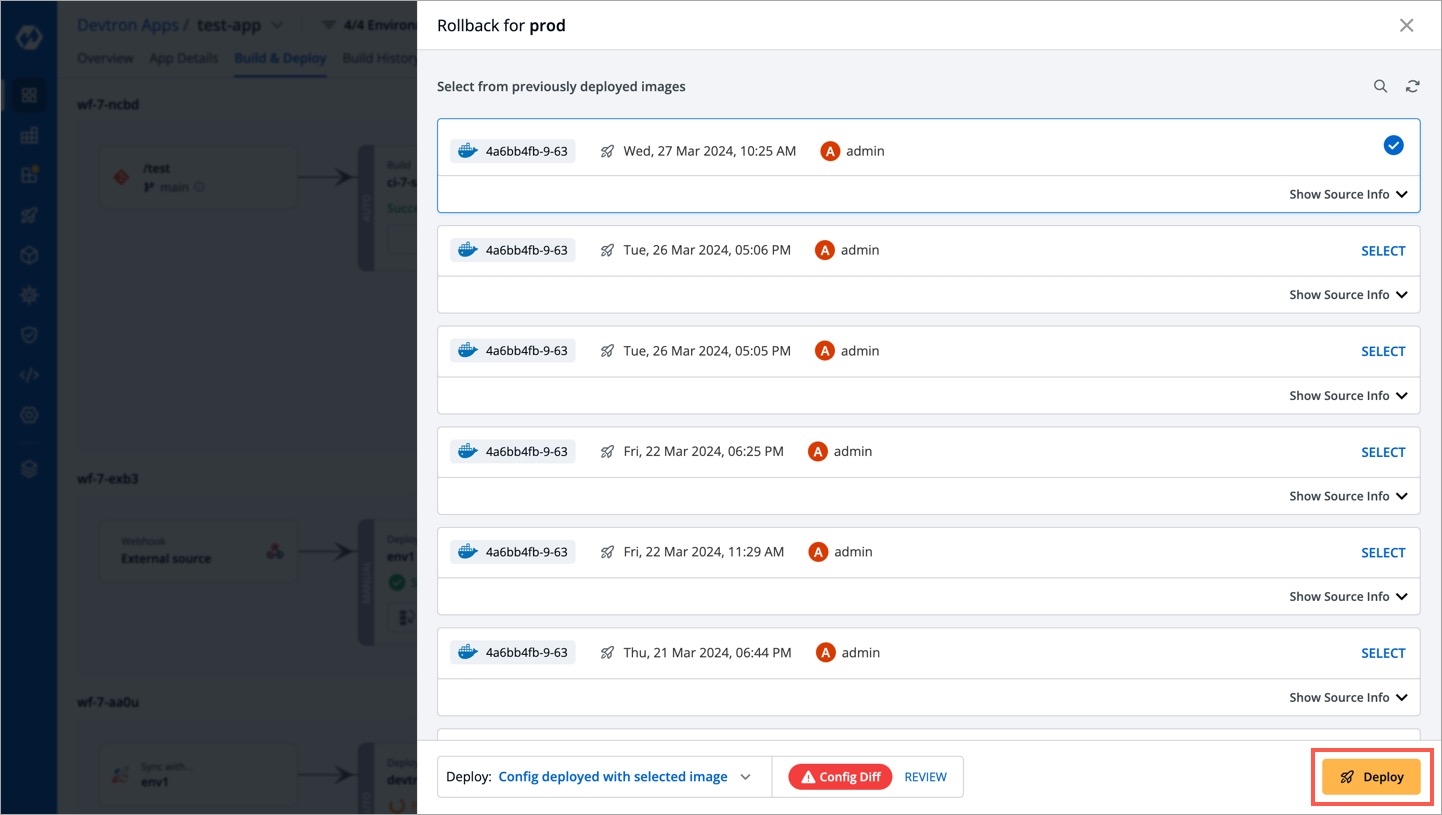Click the rocket icon beside Fri, 22 Mar 06:25 PM
This screenshot has width=1442, height=815.
tap(607, 452)
